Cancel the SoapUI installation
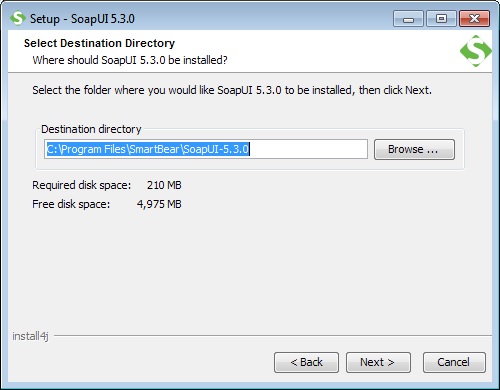 click(x=454, y=362)
